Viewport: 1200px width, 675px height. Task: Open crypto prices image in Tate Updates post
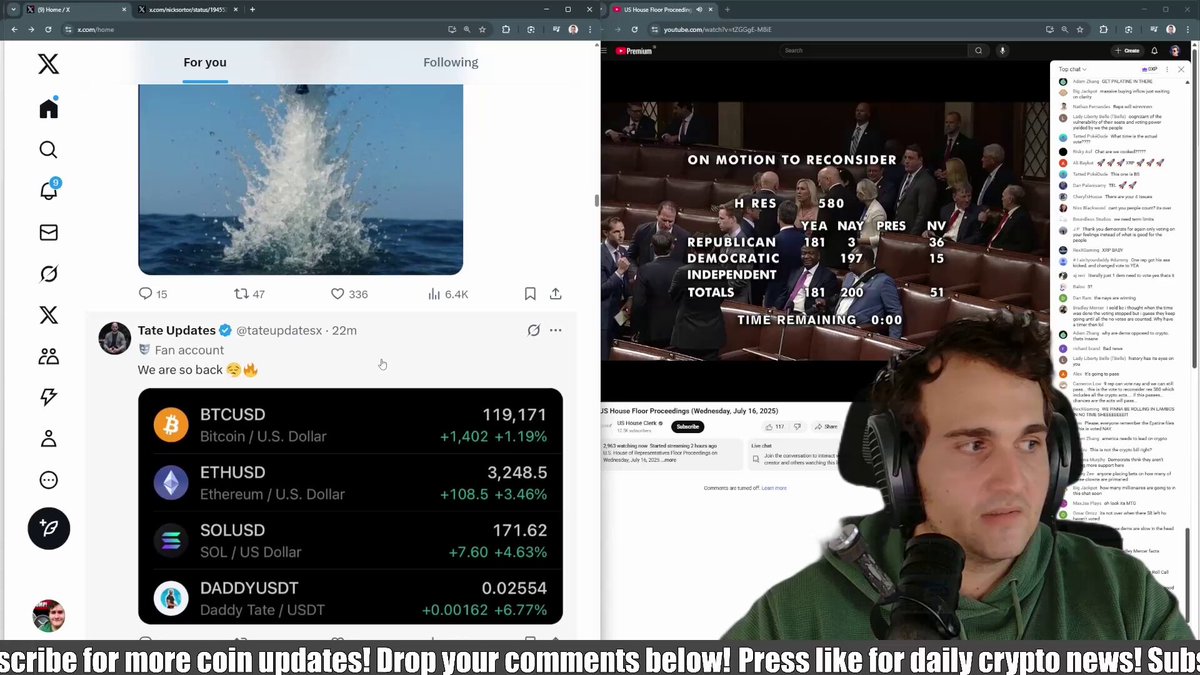click(350, 506)
